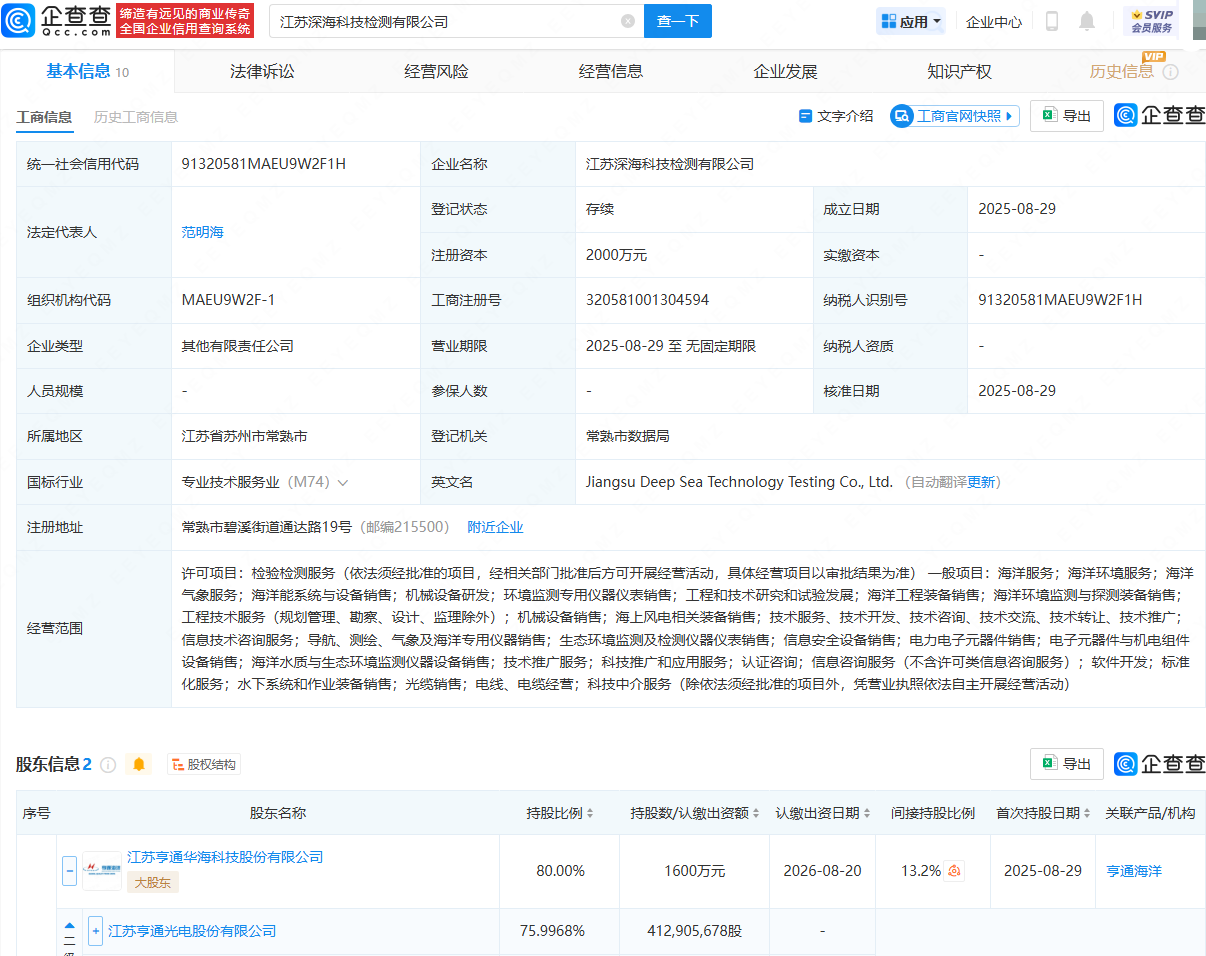Open the 历史信息 VIP tab
Image resolution: width=1206 pixels, height=956 pixels.
[x=1122, y=71]
